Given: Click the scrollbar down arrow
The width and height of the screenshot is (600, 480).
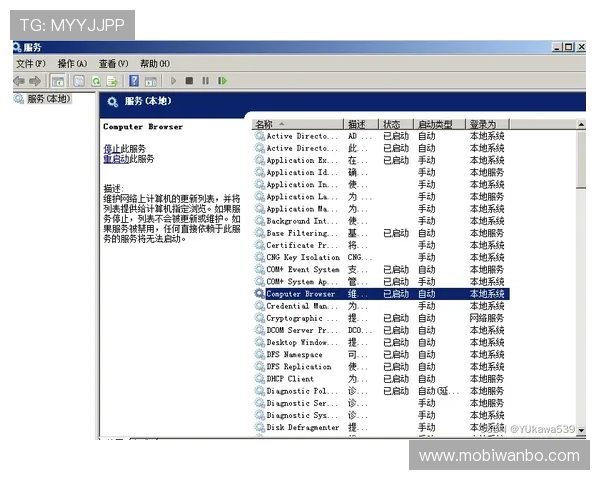Looking at the screenshot, I should [x=581, y=430].
